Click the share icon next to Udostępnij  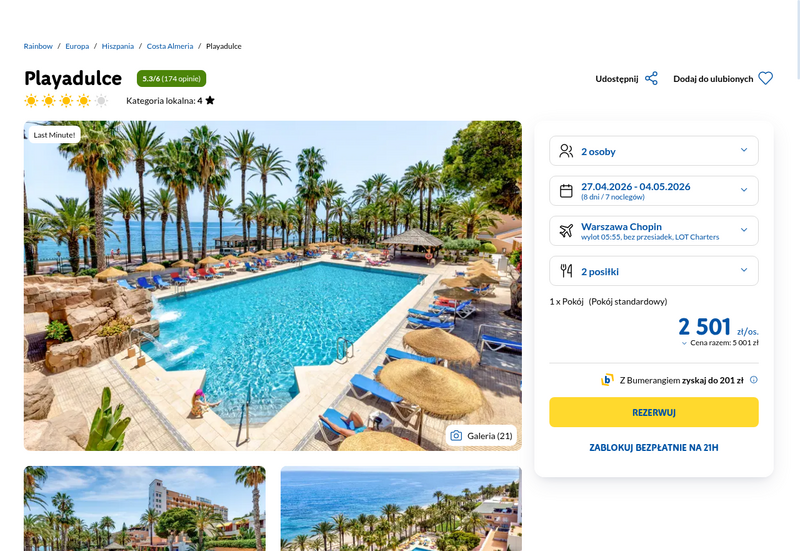(x=651, y=79)
